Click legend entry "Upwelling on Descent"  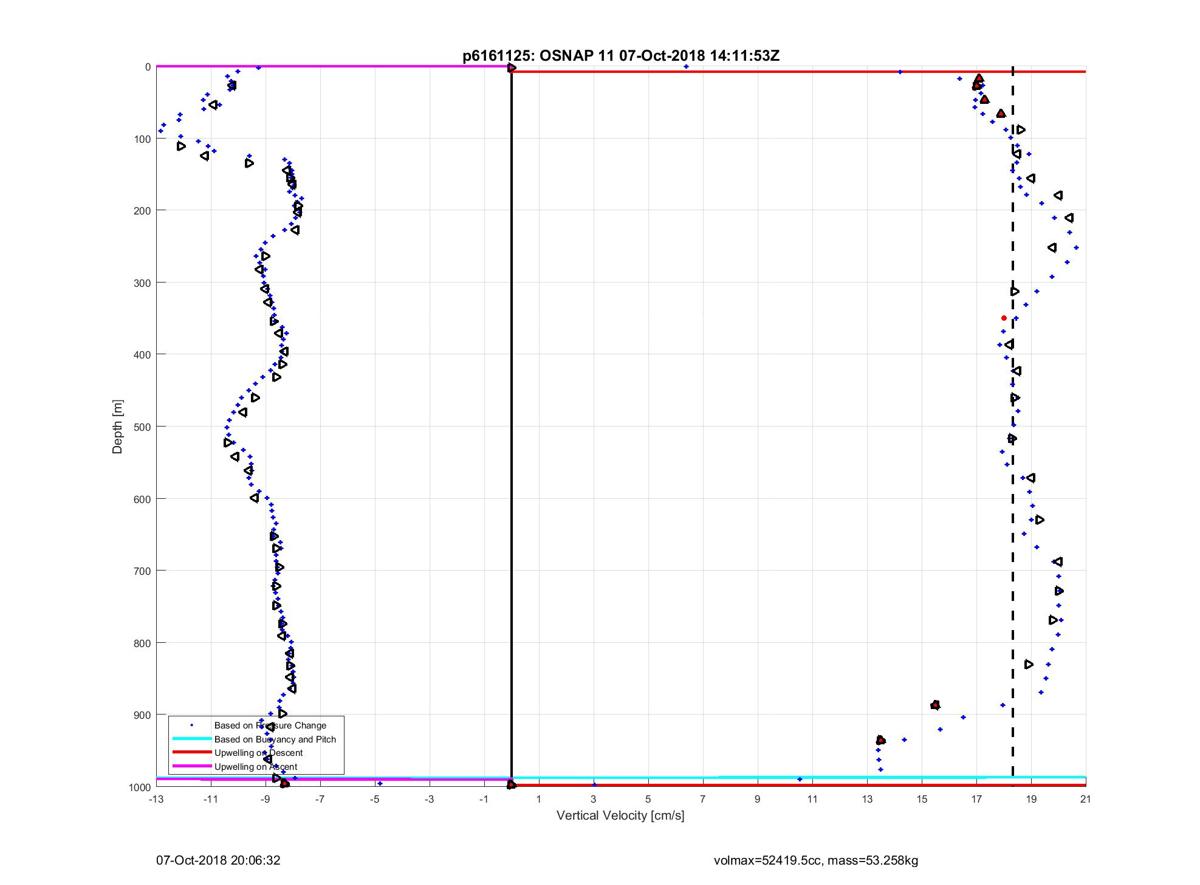pos(258,753)
